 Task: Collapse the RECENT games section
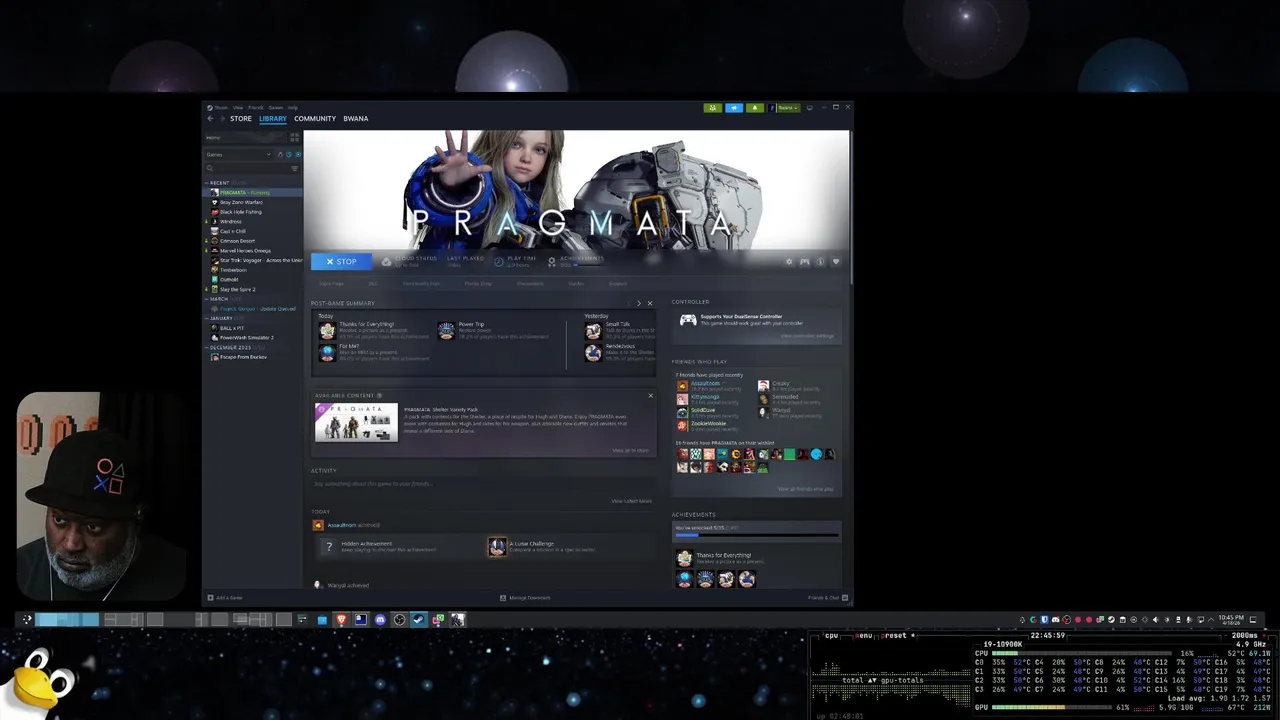[207, 183]
